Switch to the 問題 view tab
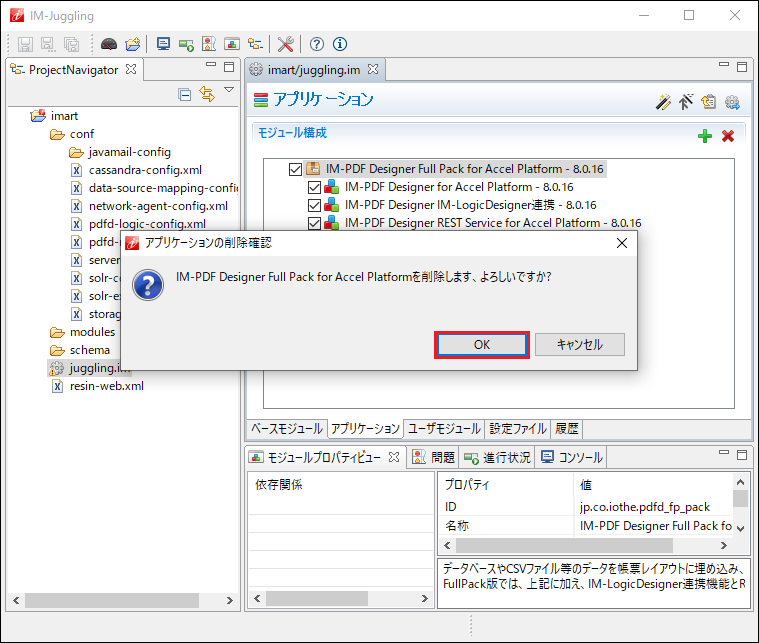Screen dimensions: 759x643 pos(433,457)
